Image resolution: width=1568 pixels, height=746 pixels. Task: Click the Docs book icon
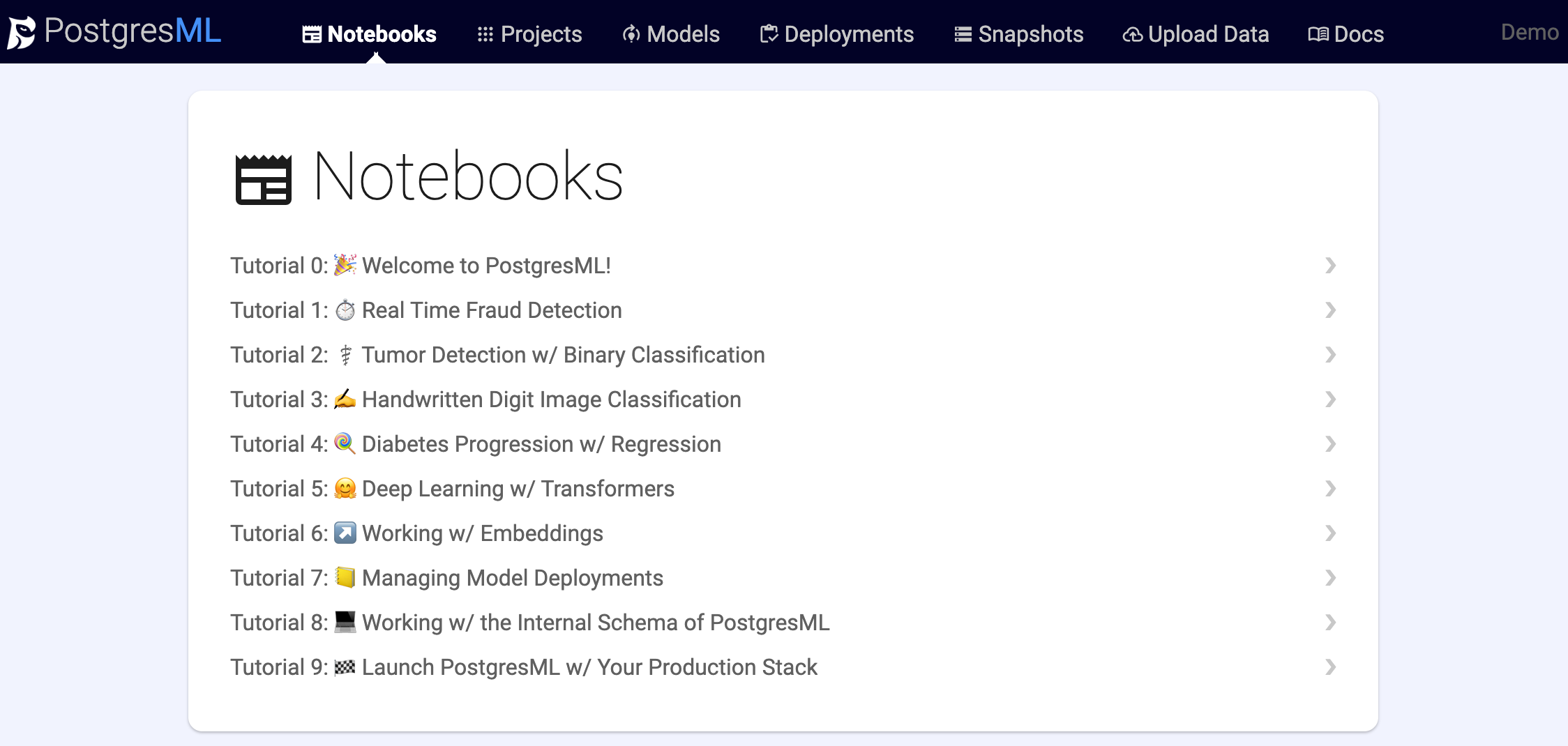point(1318,34)
